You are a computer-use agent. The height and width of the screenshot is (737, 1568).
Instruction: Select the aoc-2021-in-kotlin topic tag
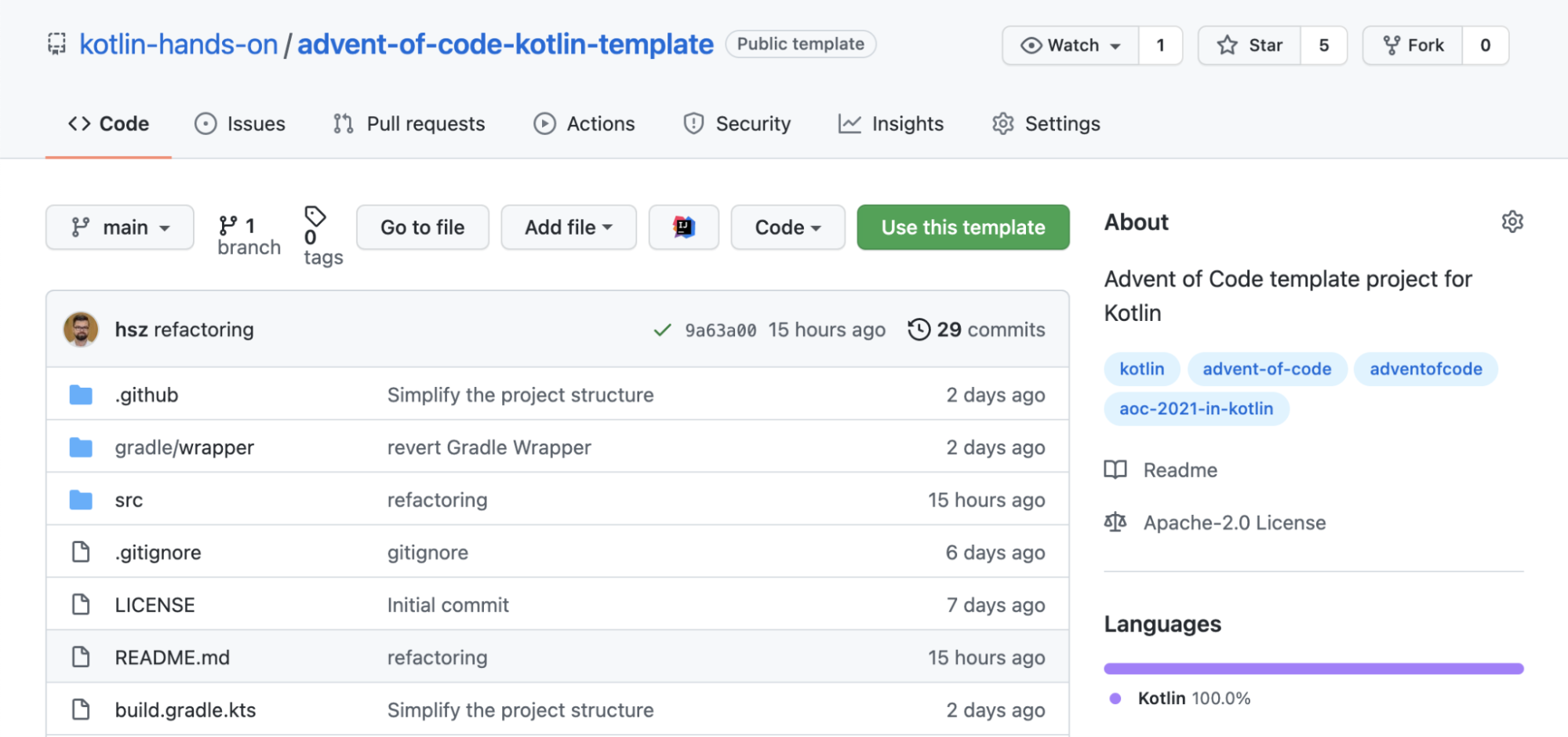[x=1195, y=409]
